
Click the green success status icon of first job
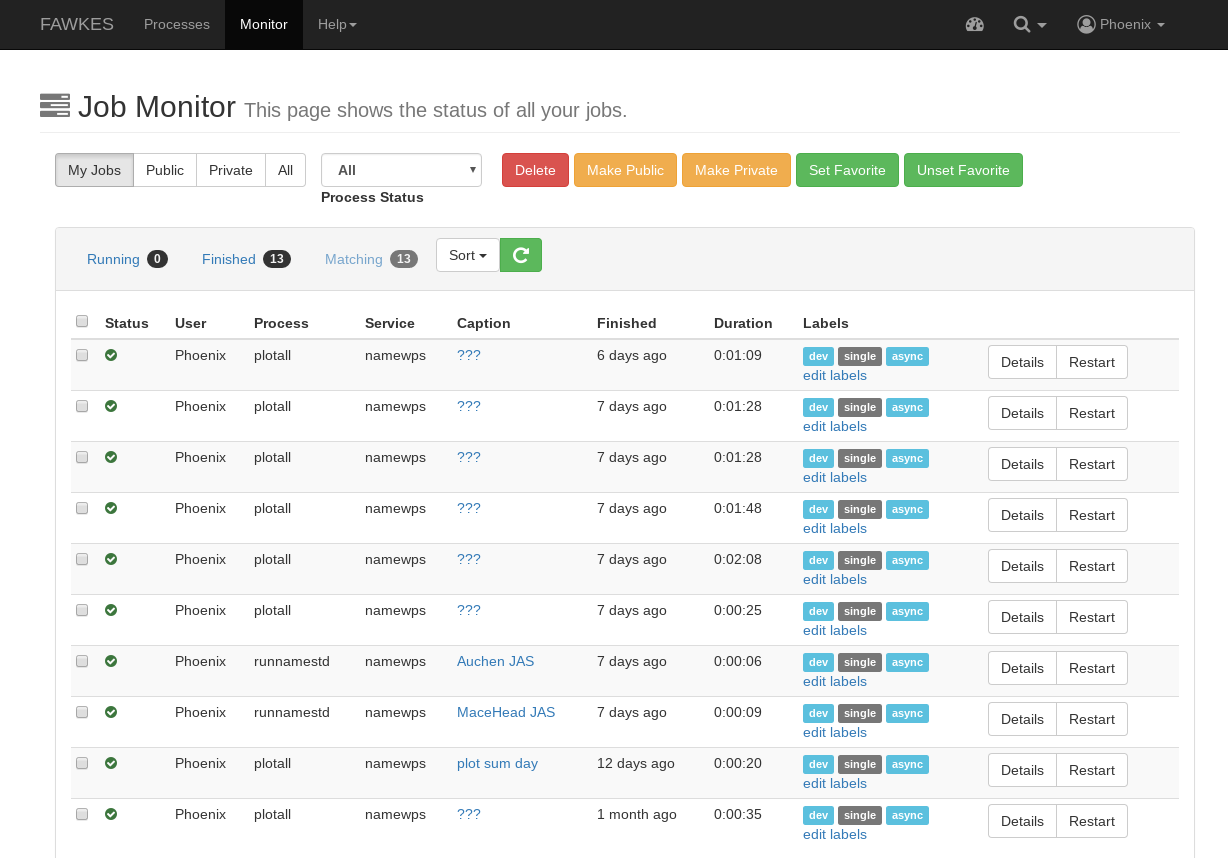(x=111, y=355)
